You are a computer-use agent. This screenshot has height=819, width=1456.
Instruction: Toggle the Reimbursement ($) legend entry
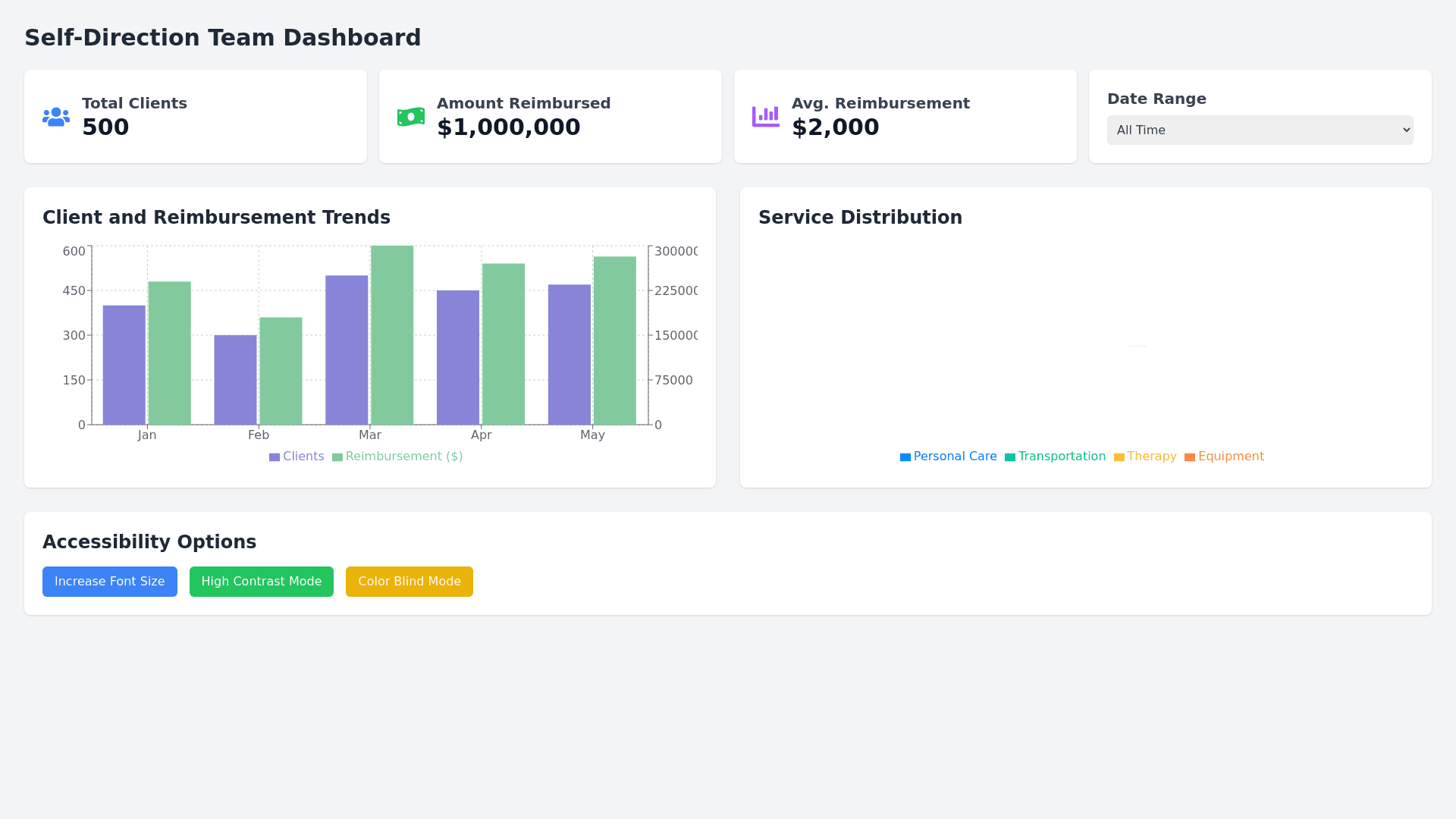tap(403, 457)
